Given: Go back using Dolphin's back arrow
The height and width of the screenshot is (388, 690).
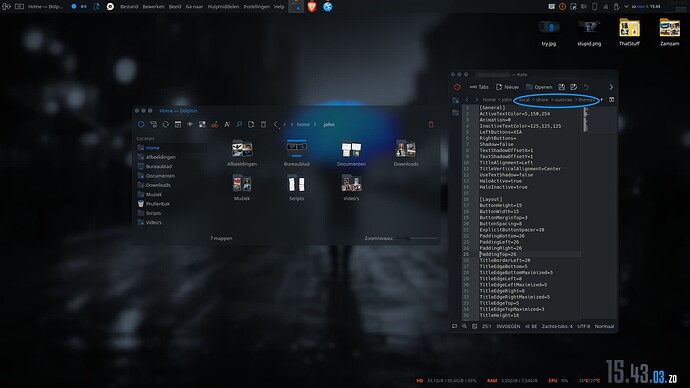Looking at the screenshot, I should pyautogui.click(x=276, y=124).
